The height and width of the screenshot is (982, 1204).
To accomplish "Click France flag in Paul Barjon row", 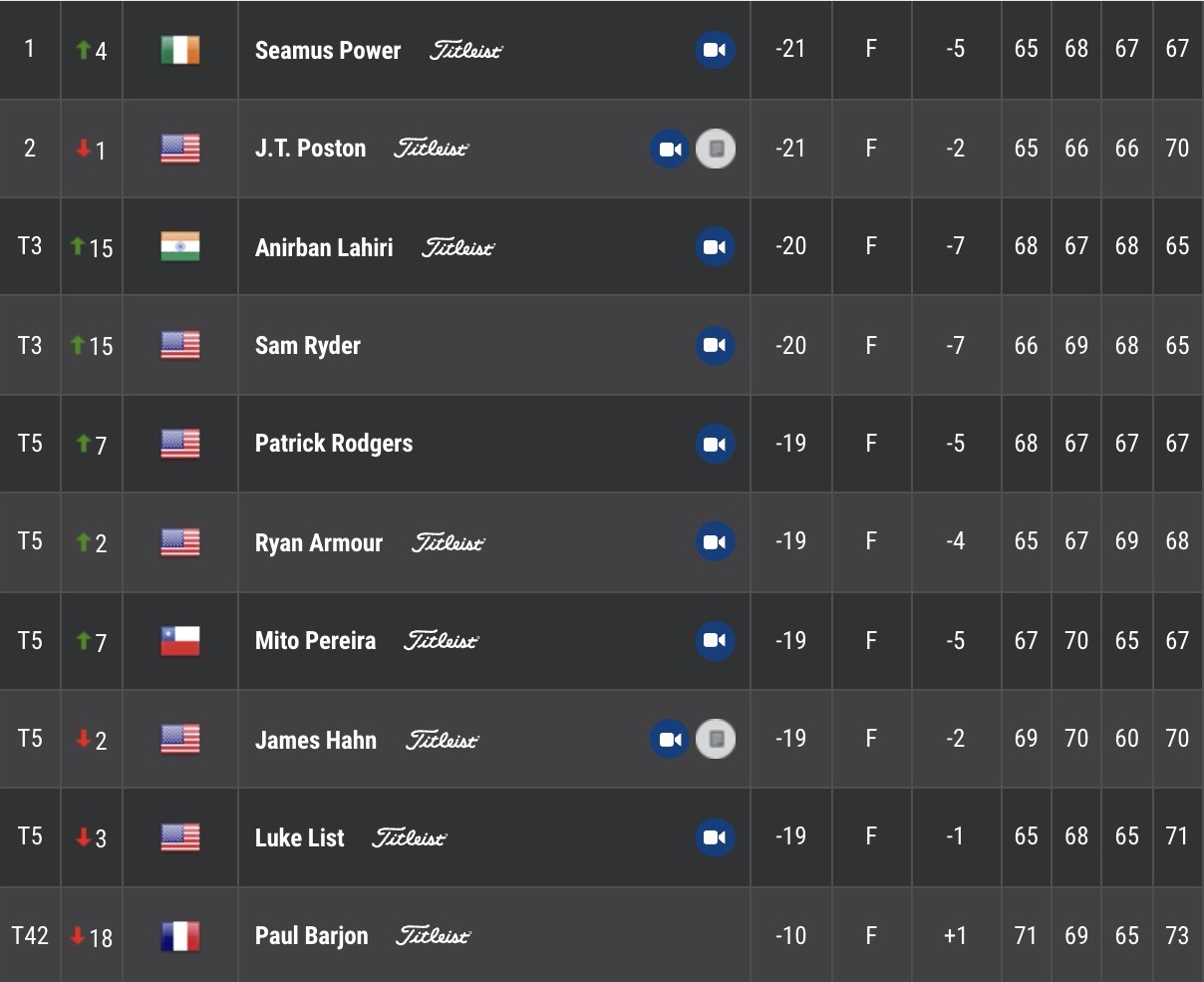I will pyautogui.click(x=180, y=936).
